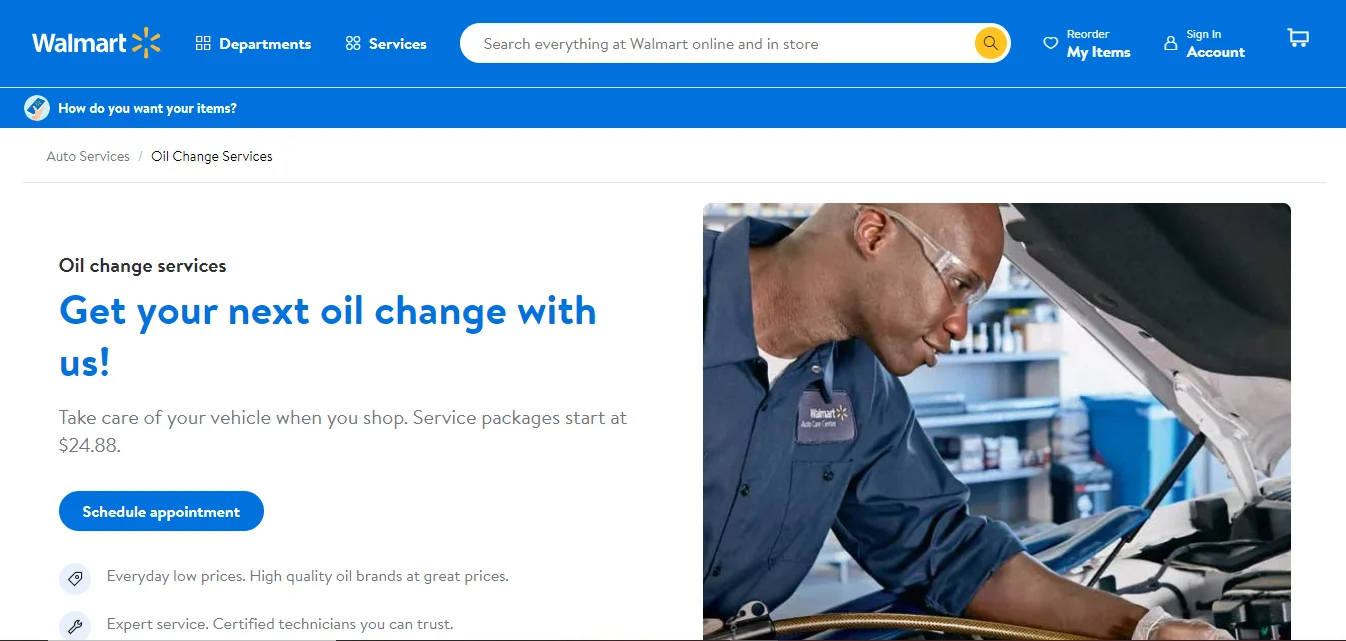Click the price tag icon beside Everyday low prices
The width and height of the screenshot is (1346, 641).
(x=74, y=578)
